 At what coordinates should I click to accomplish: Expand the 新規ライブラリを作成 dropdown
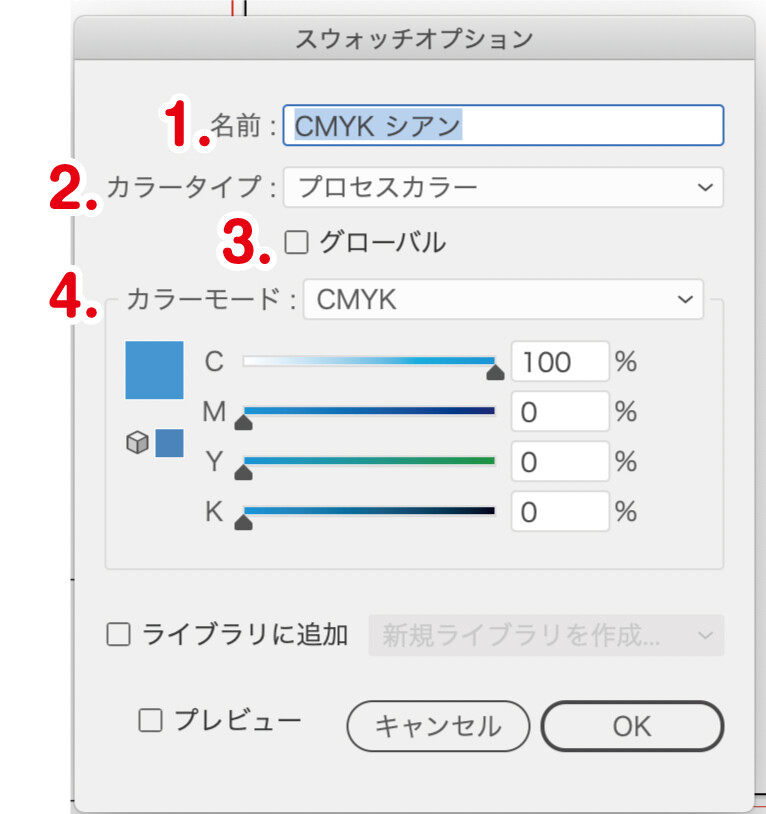coord(546,635)
